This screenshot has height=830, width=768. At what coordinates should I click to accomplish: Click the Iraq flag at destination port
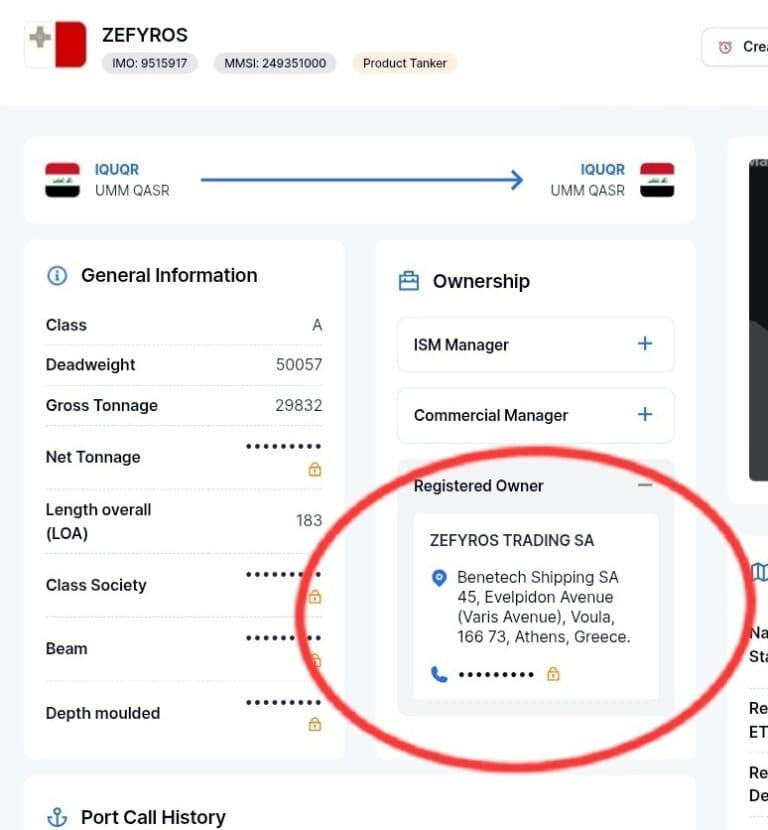pyautogui.click(x=657, y=180)
